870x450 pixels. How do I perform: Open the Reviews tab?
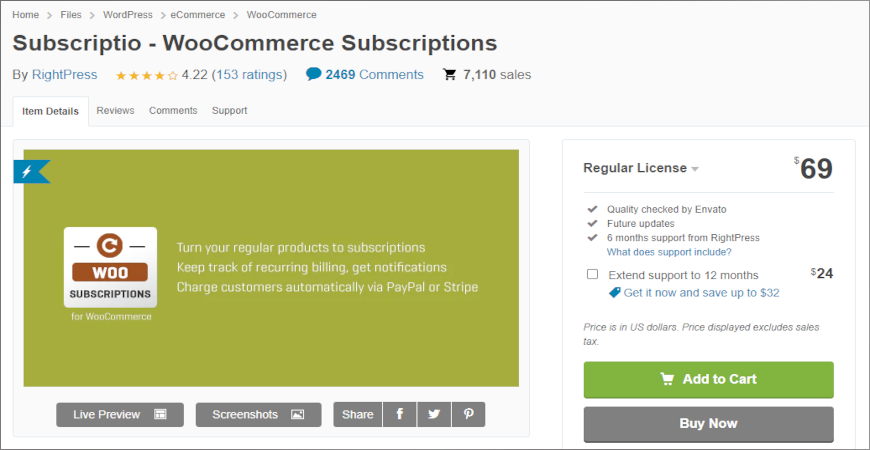(115, 111)
